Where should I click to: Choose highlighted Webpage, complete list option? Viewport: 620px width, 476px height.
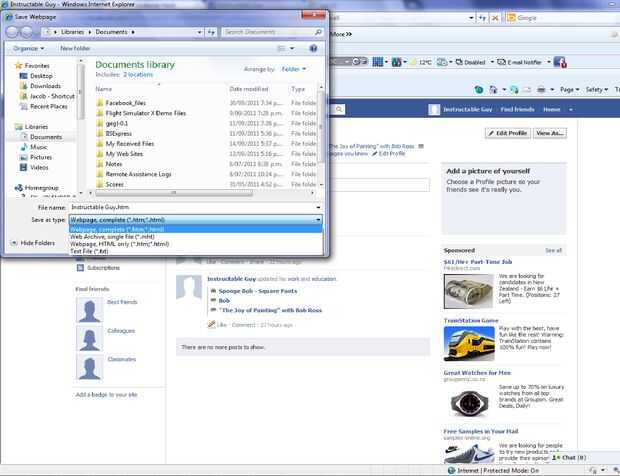coord(196,229)
